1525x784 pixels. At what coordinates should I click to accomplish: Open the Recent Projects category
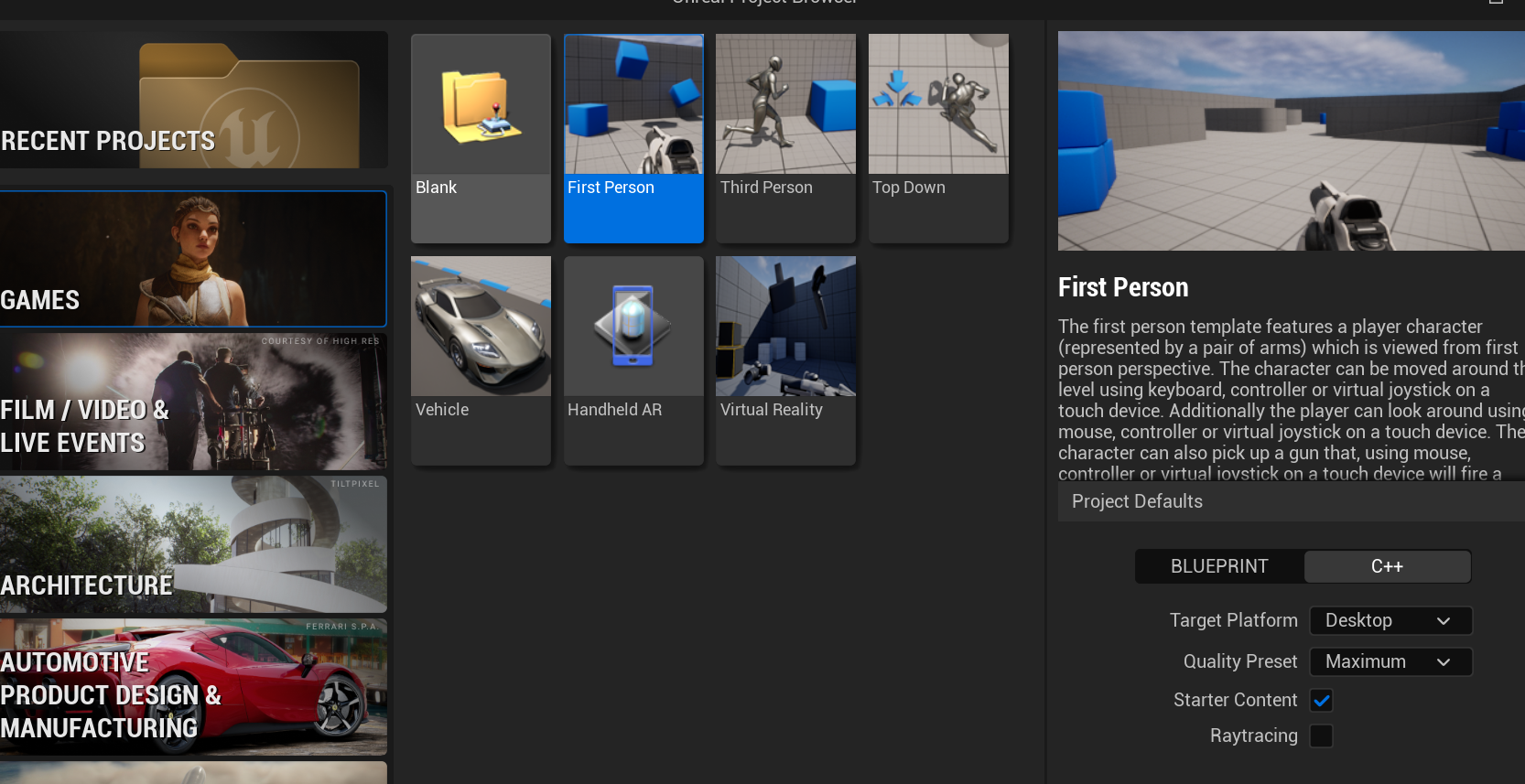[193, 100]
